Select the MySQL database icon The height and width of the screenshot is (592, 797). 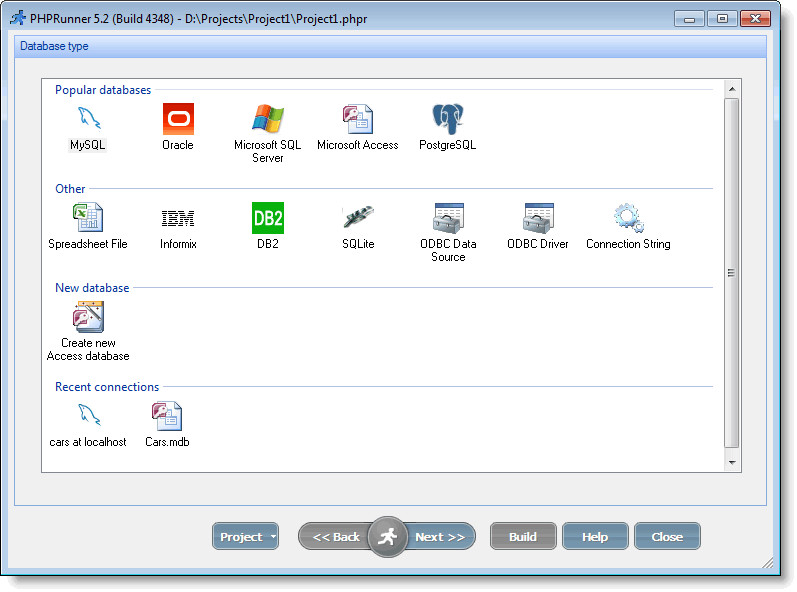click(88, 118)
